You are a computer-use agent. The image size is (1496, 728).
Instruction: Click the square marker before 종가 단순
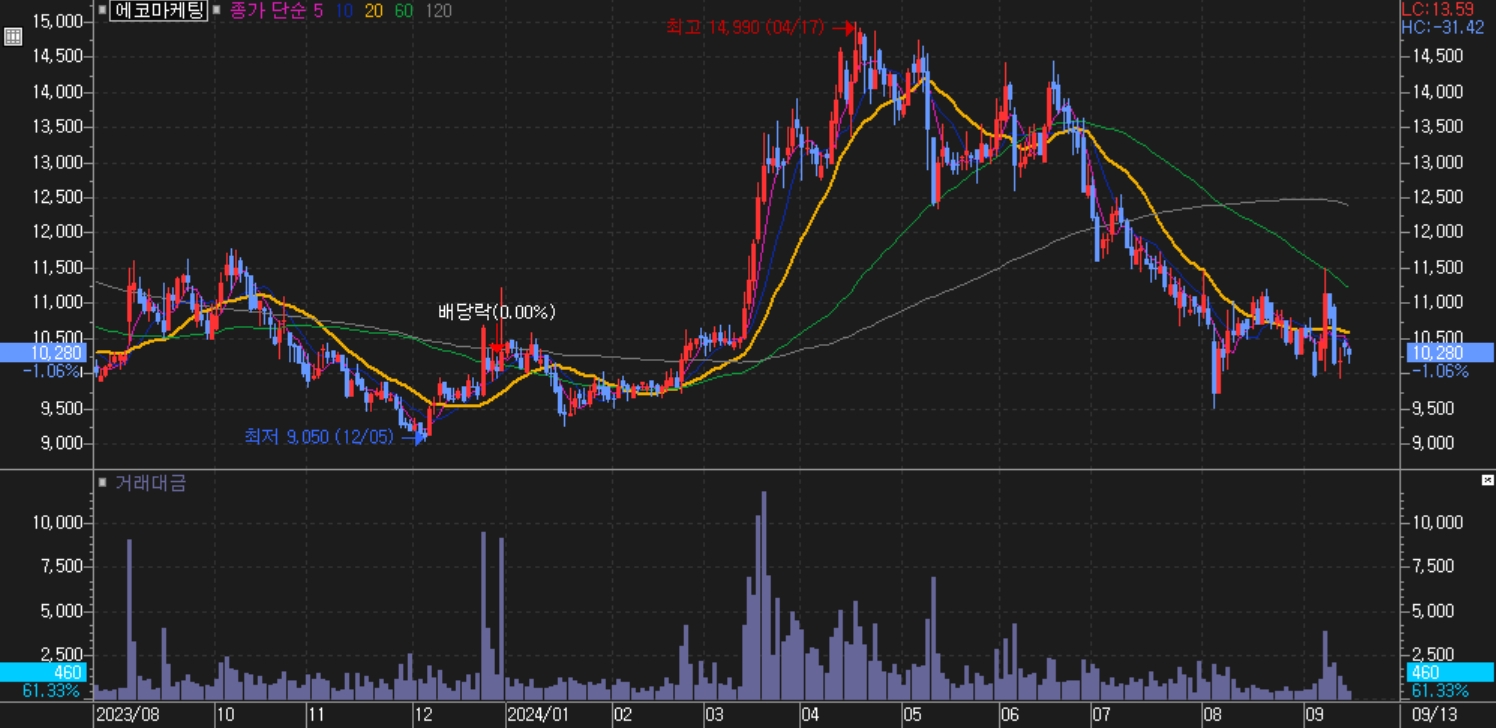[x=218, y=11]
